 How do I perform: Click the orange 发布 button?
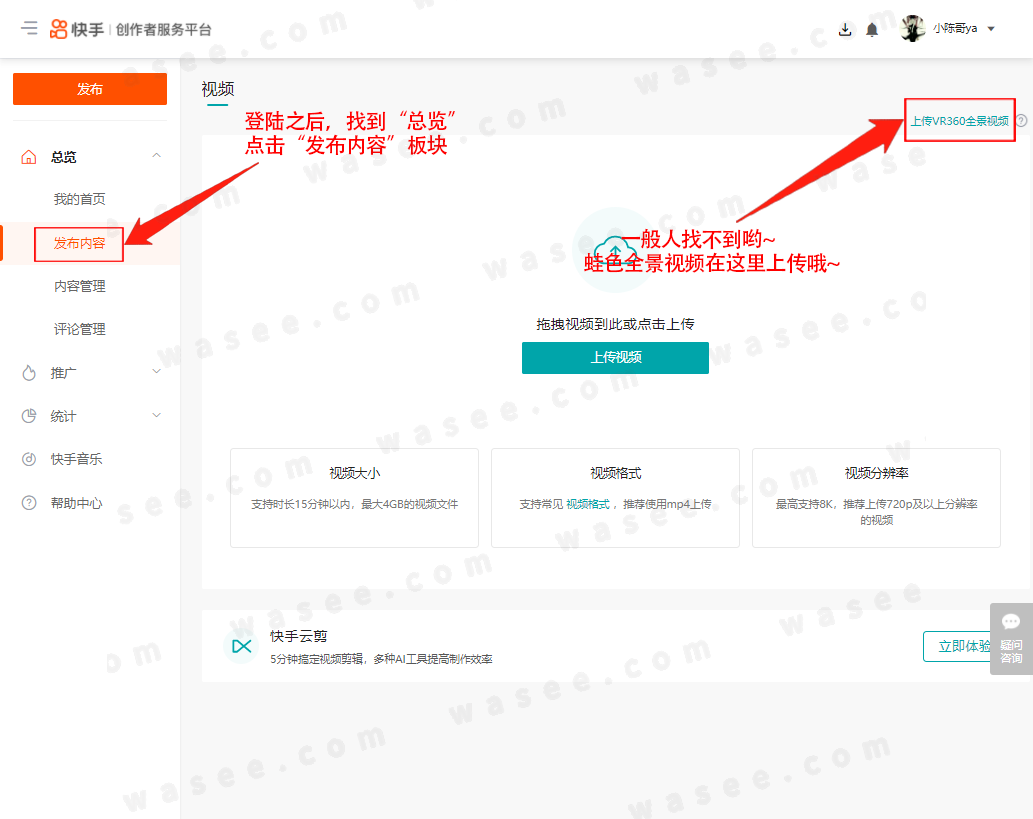tap(90, 89)
